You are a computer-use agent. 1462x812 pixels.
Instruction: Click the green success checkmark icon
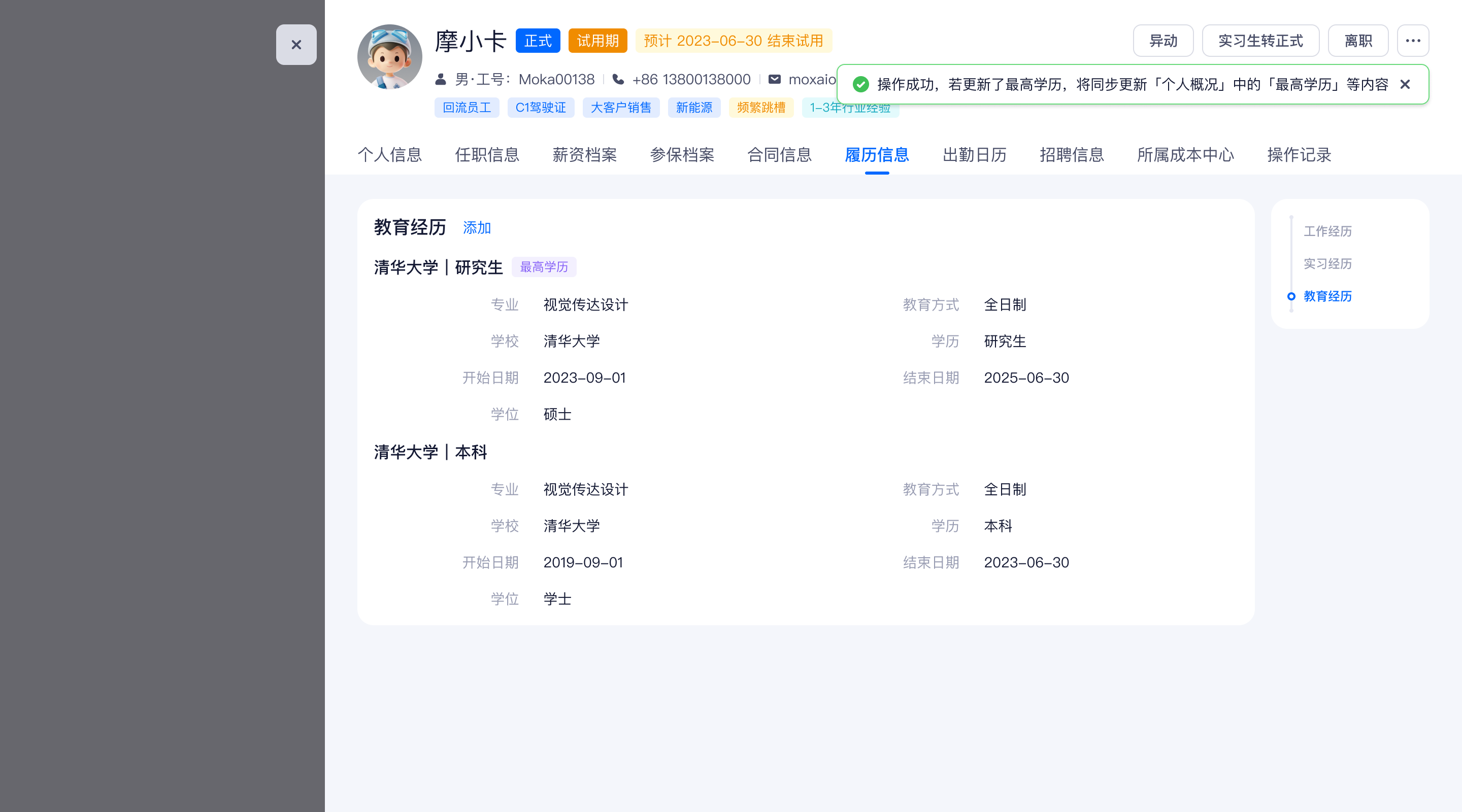point(860,85)
